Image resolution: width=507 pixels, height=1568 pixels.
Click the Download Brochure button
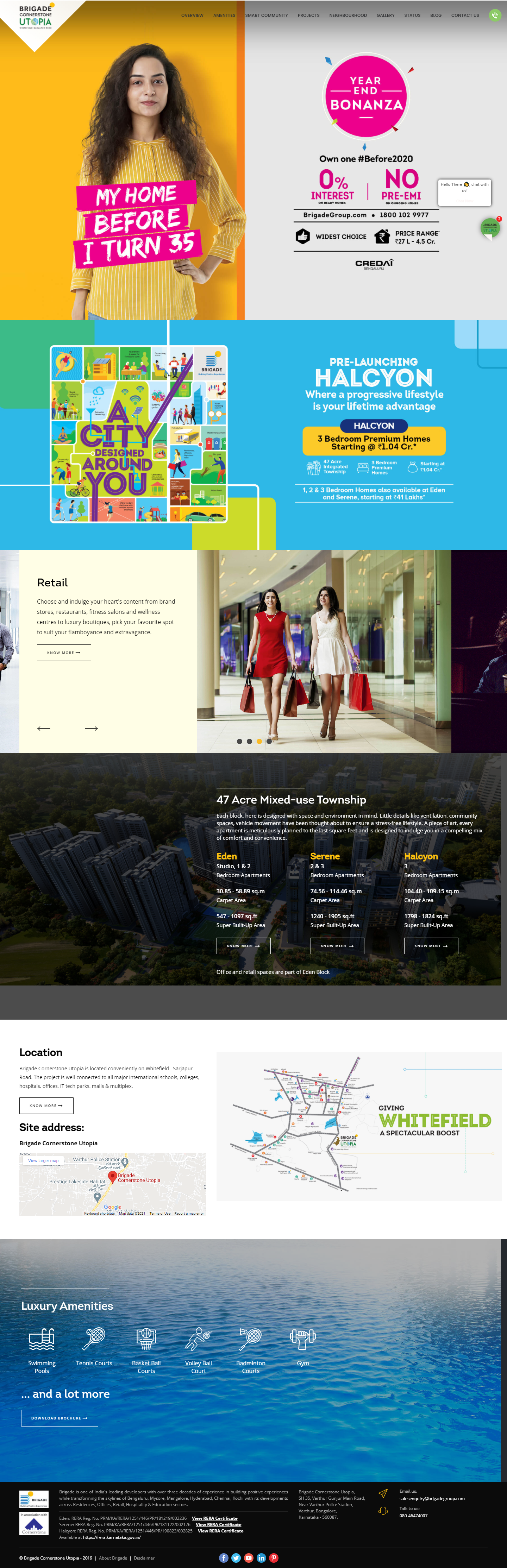(x=60, y=1418)
